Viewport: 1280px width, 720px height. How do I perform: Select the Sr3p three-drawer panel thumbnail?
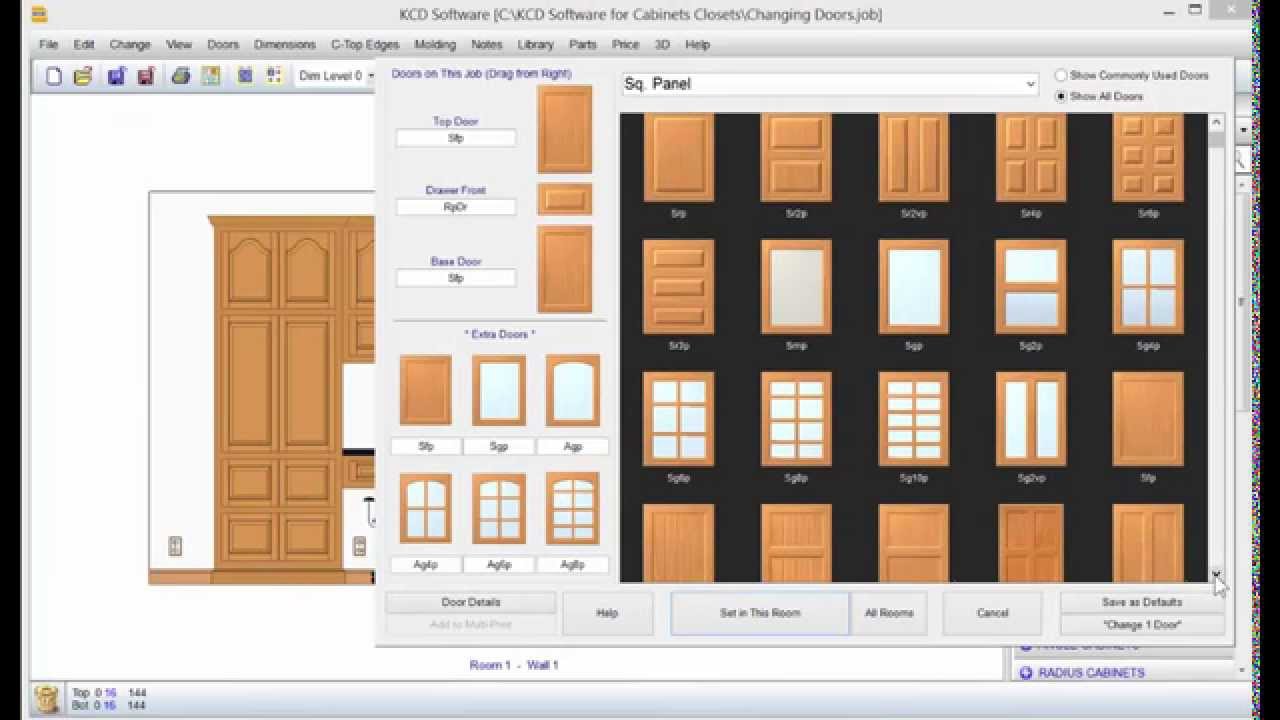(x=678, y=286)
